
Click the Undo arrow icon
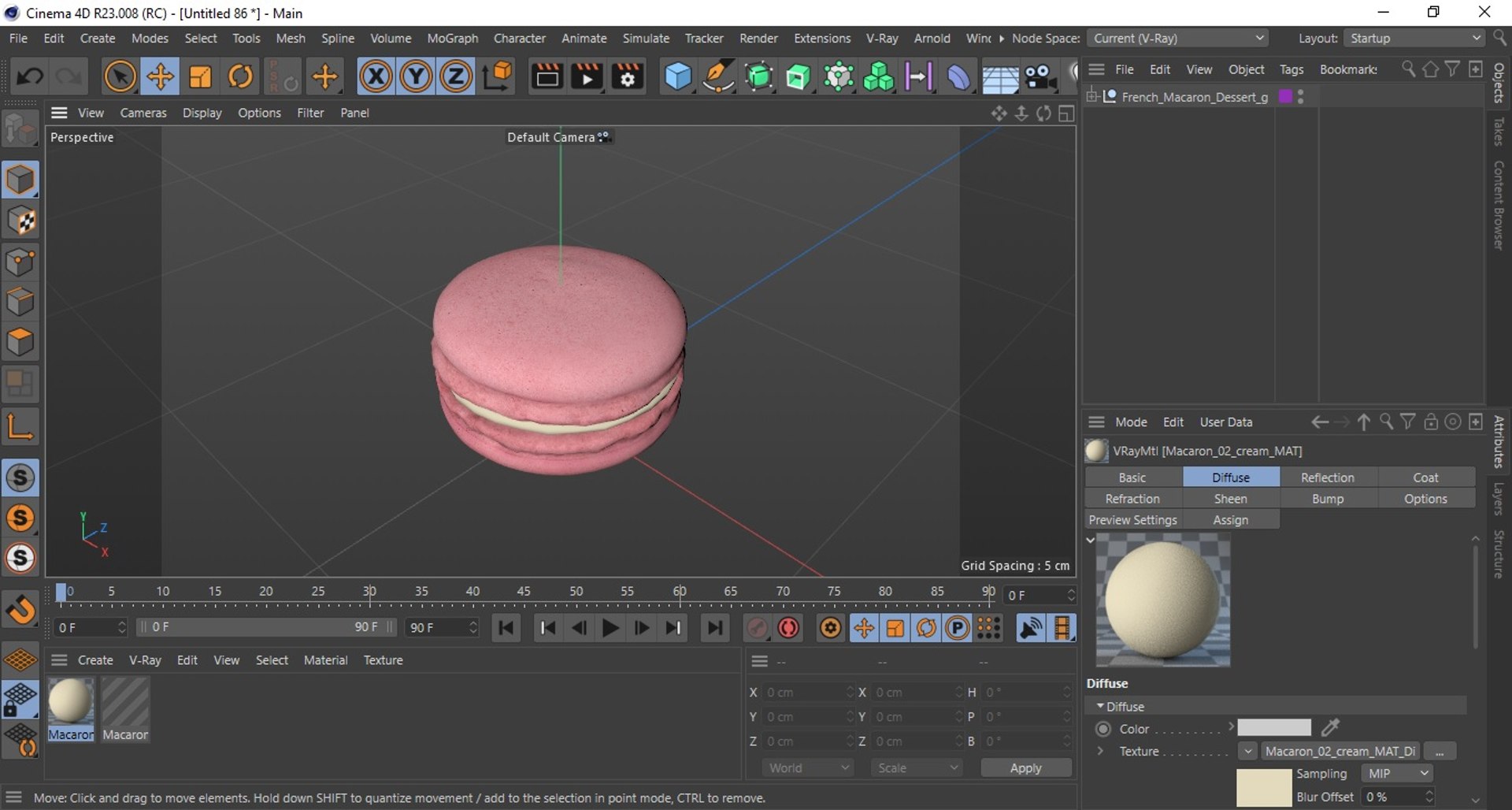pyautogui.click(x=30, y=76)
